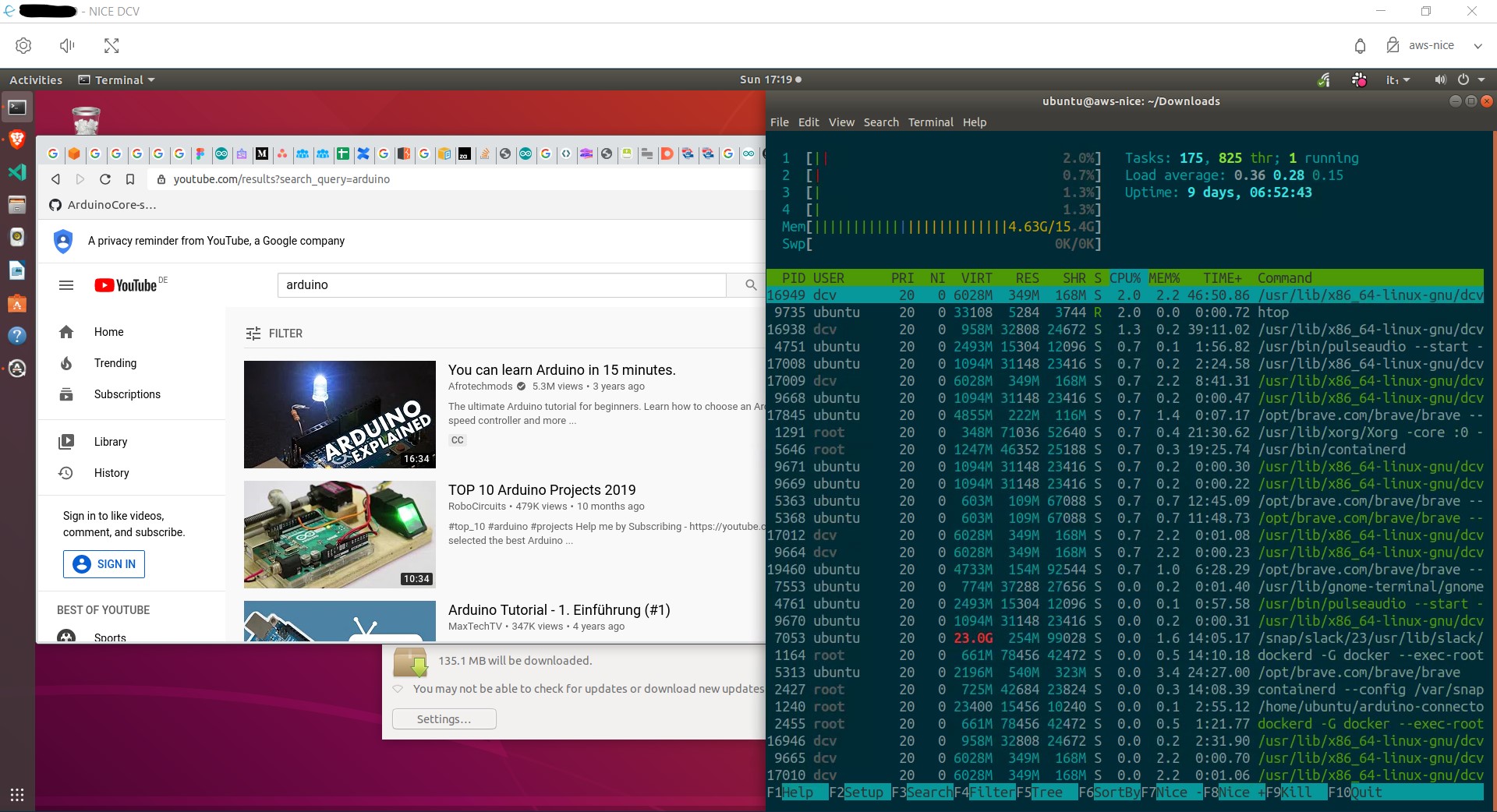This screenshot has width=1497, height=812.
Task: Reload the YouTube page
Action: coord(105,179)
